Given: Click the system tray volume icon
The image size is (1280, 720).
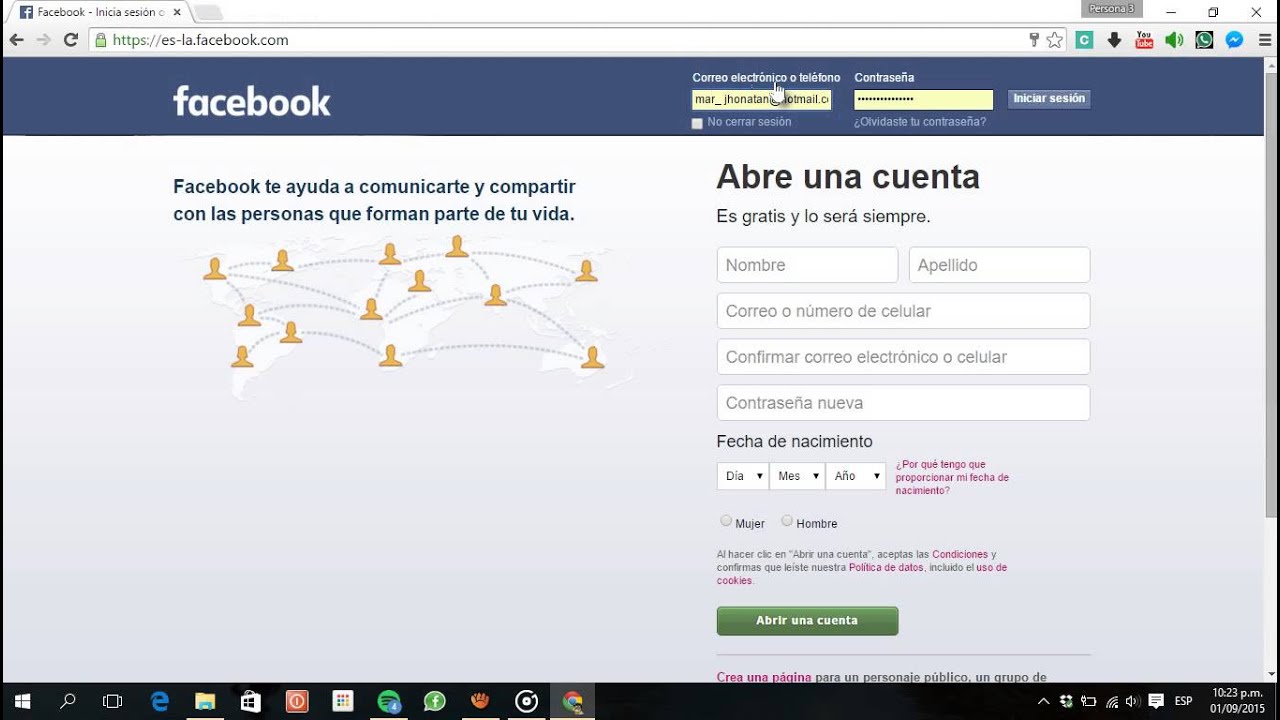Looking at the screenshot, I should point(1132,701).
